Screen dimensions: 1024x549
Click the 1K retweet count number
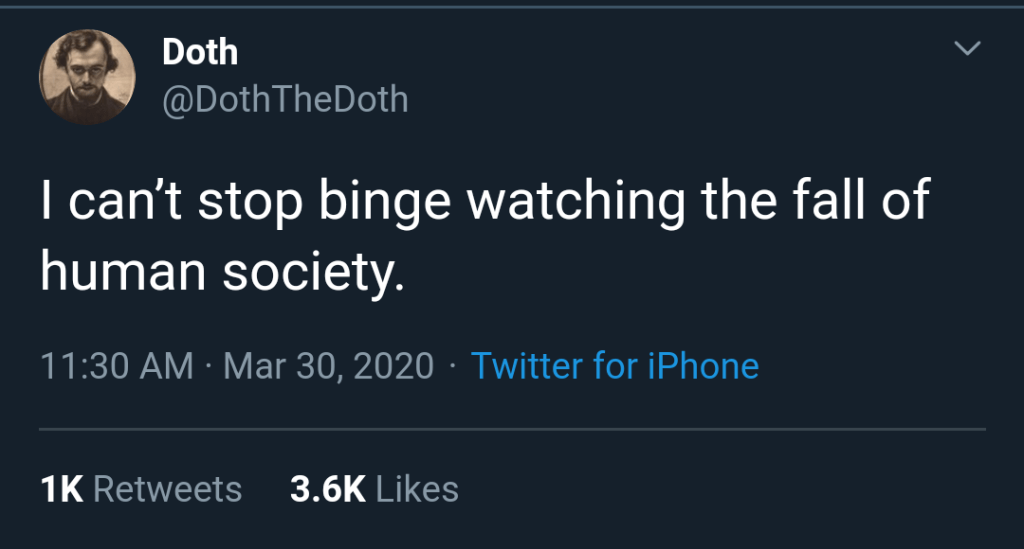(61, 489)
